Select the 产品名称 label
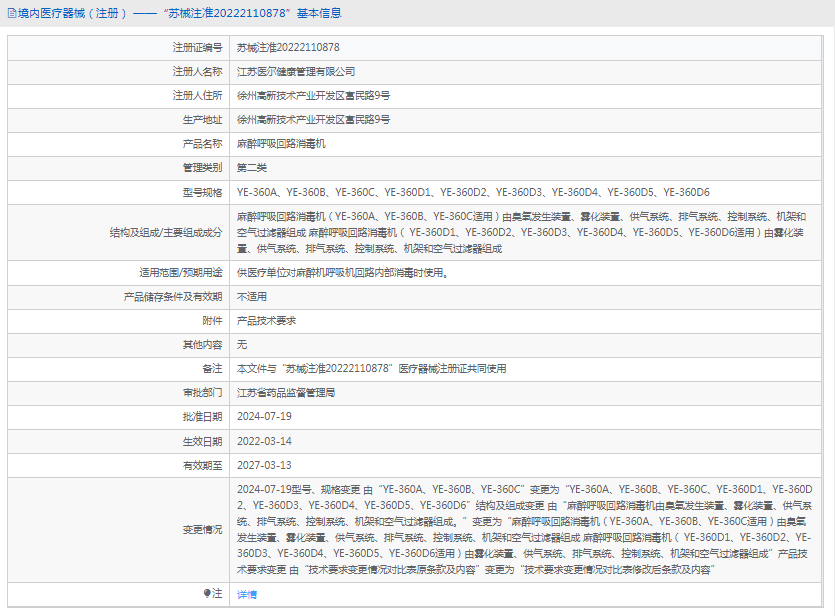Image resolution: width=835 pixels, height=616 pixels. (x=202, y=144)
